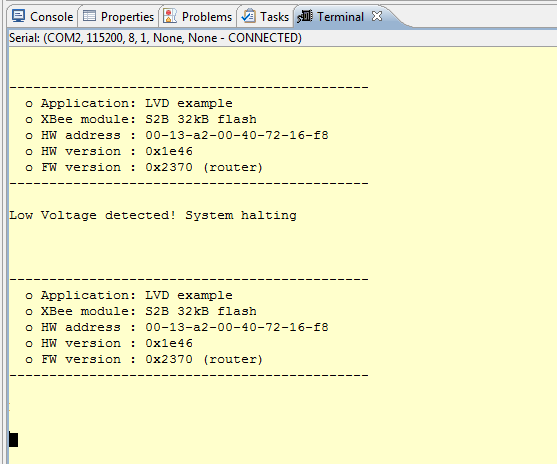The width and height of the screenshot is (557, 464).
Task: Click the second HW version 0x1e46 line
Action: 109,343
